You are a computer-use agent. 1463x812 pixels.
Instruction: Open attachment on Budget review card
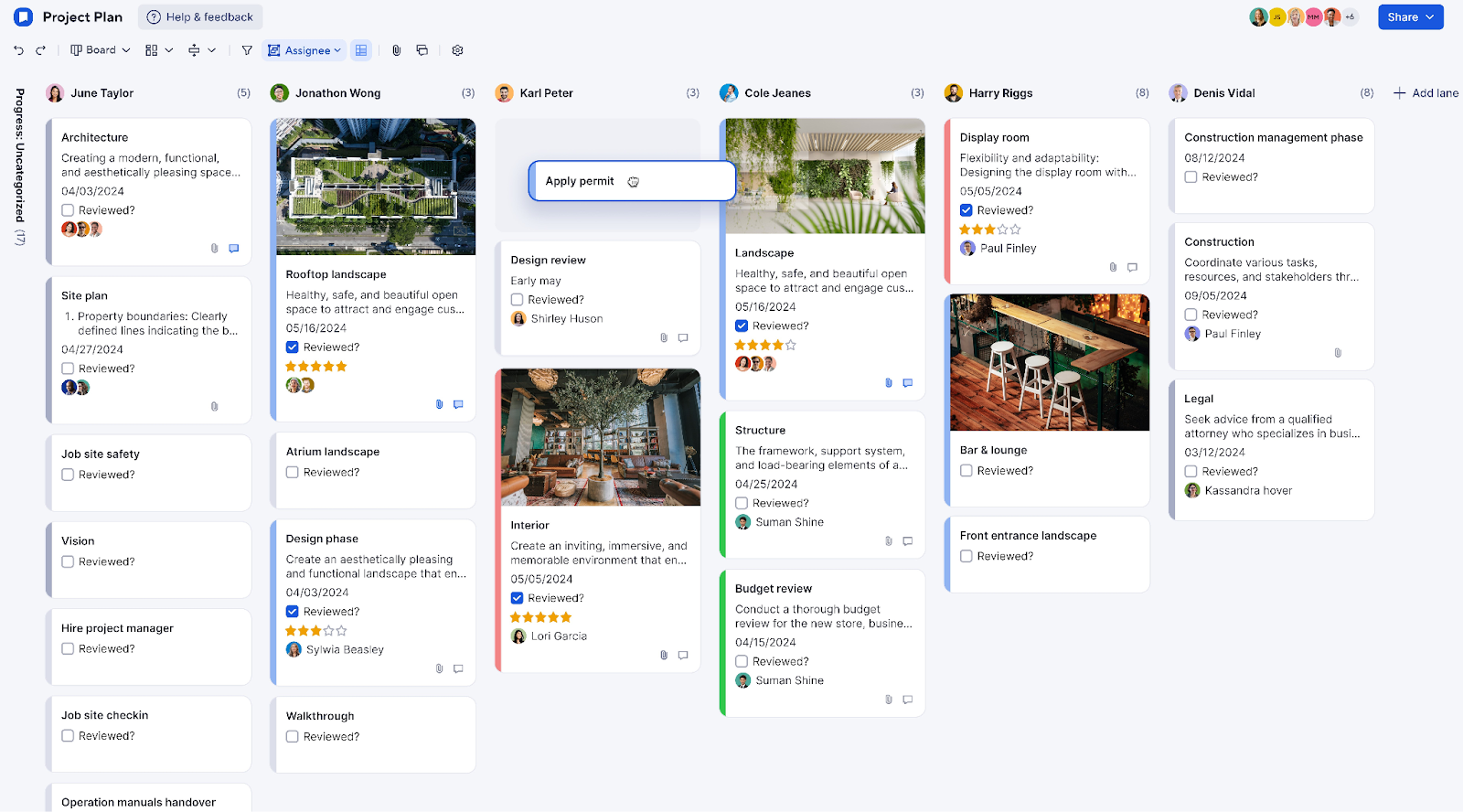coord(889,700)
